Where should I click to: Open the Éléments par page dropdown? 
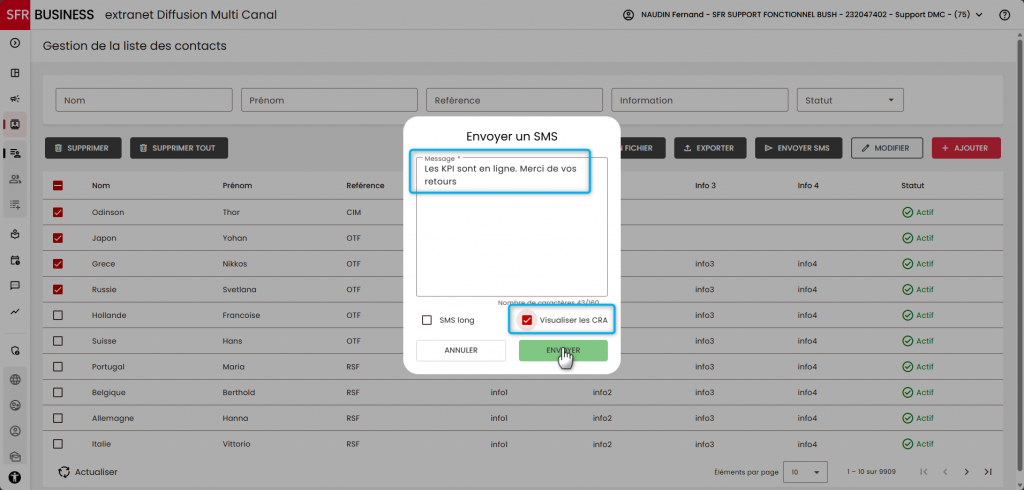pos(807,472)
